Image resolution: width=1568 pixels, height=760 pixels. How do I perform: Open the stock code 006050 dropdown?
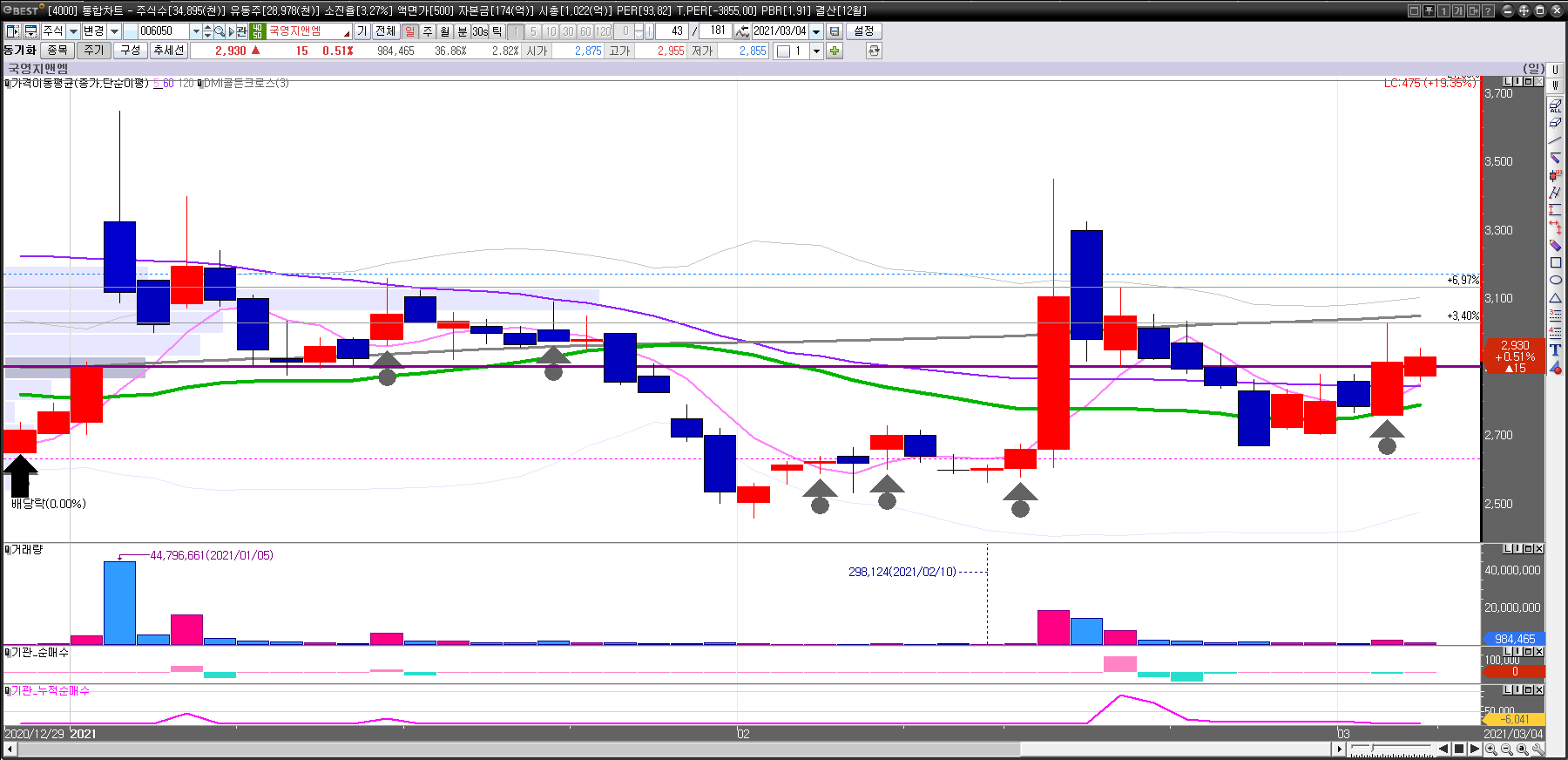click(x=196, y=31)
